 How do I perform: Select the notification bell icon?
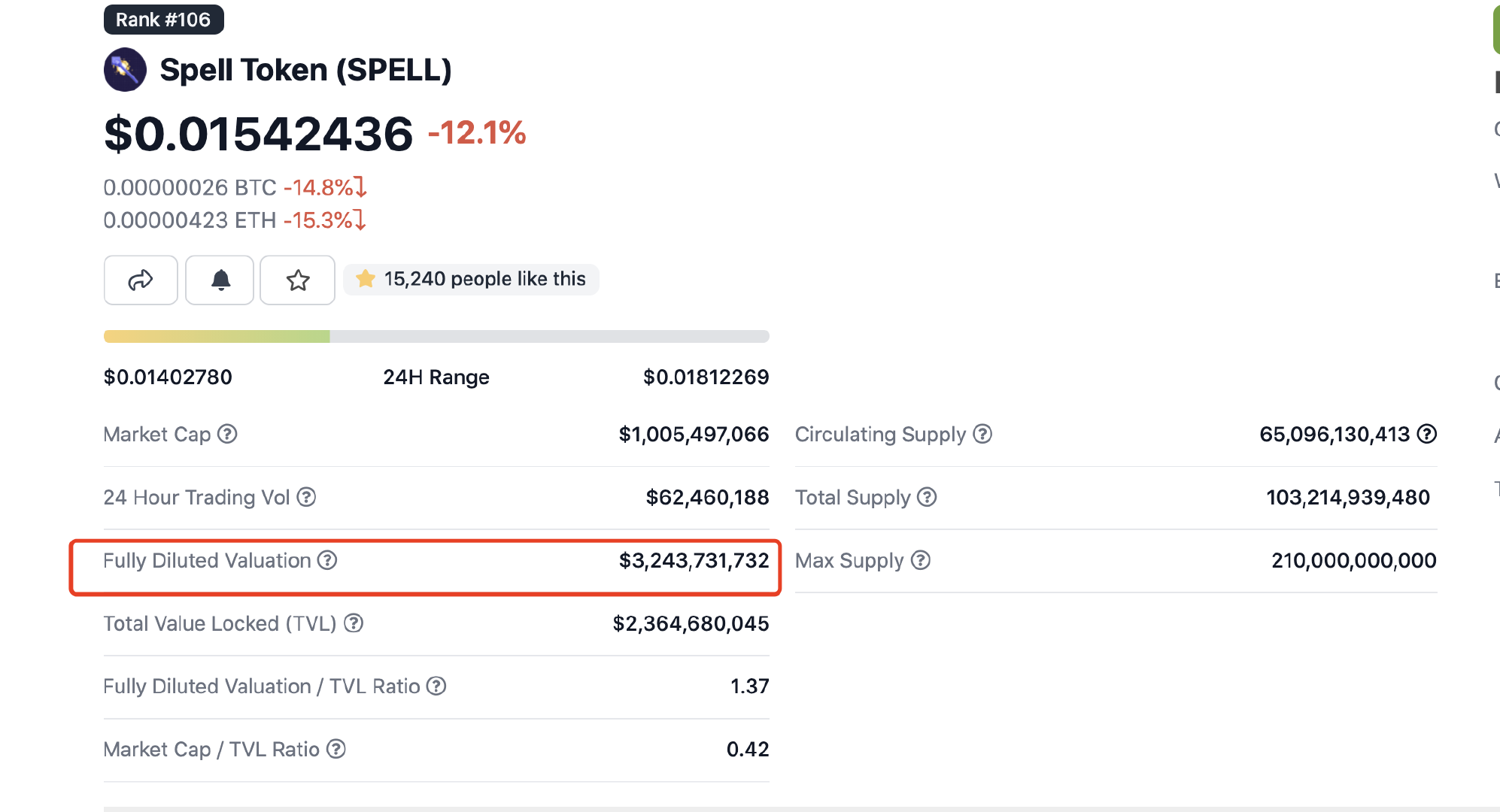[x=219, y=280]
